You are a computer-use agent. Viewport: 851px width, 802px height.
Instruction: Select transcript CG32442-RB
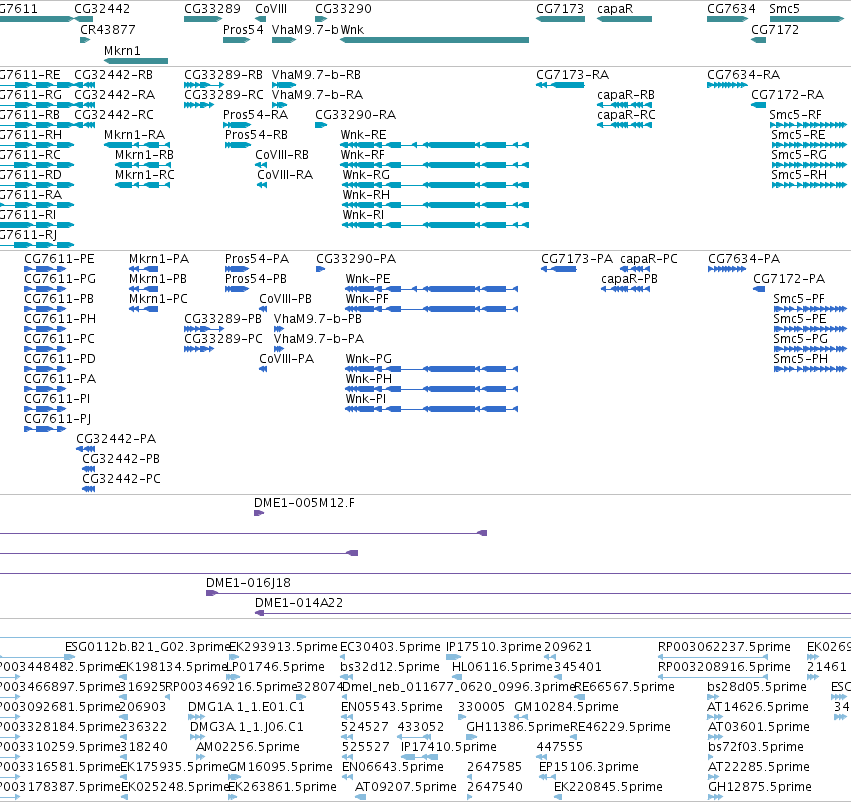[113, 74]
